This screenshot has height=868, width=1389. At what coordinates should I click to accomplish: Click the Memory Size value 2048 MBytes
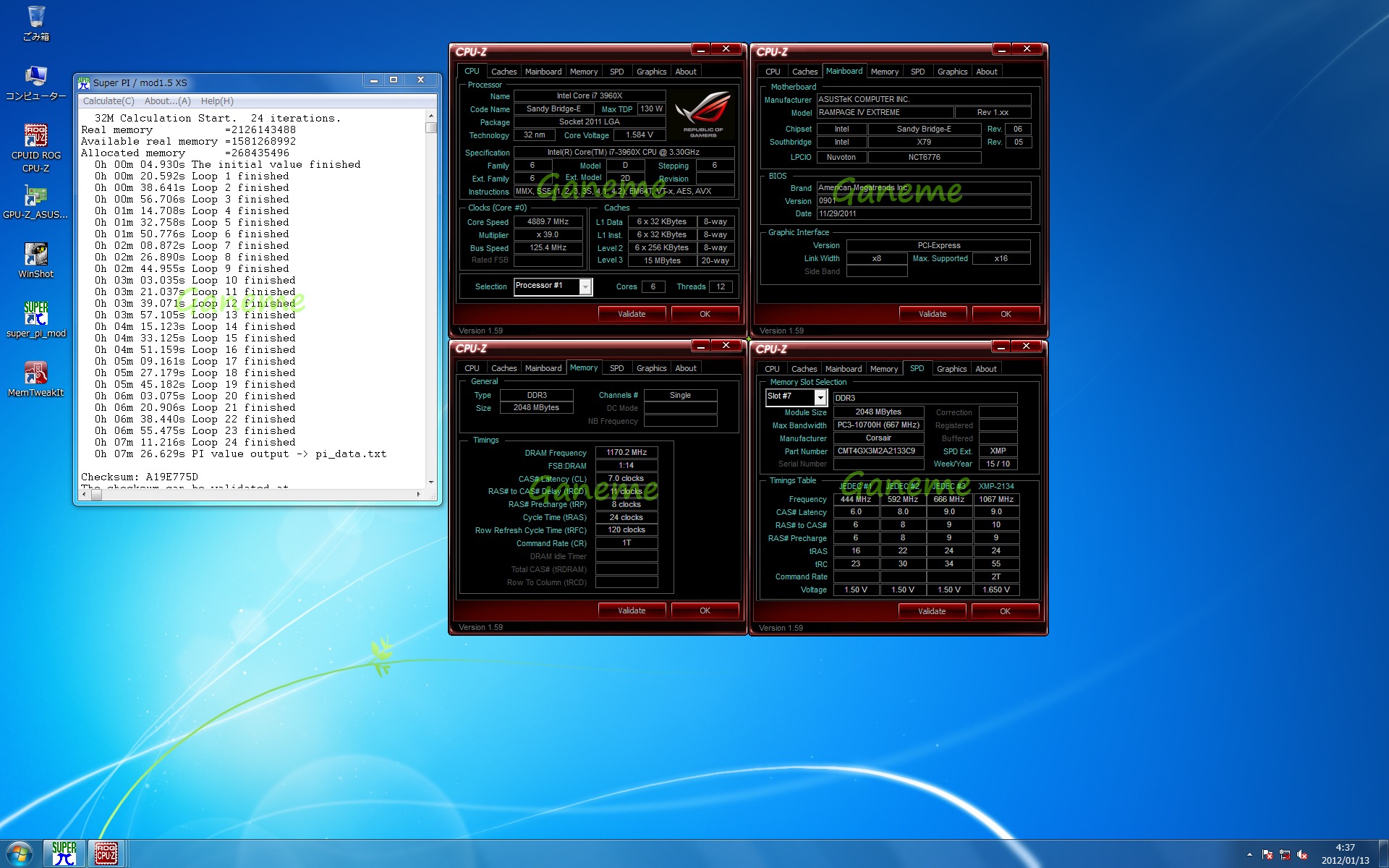(x=536, y=408)
